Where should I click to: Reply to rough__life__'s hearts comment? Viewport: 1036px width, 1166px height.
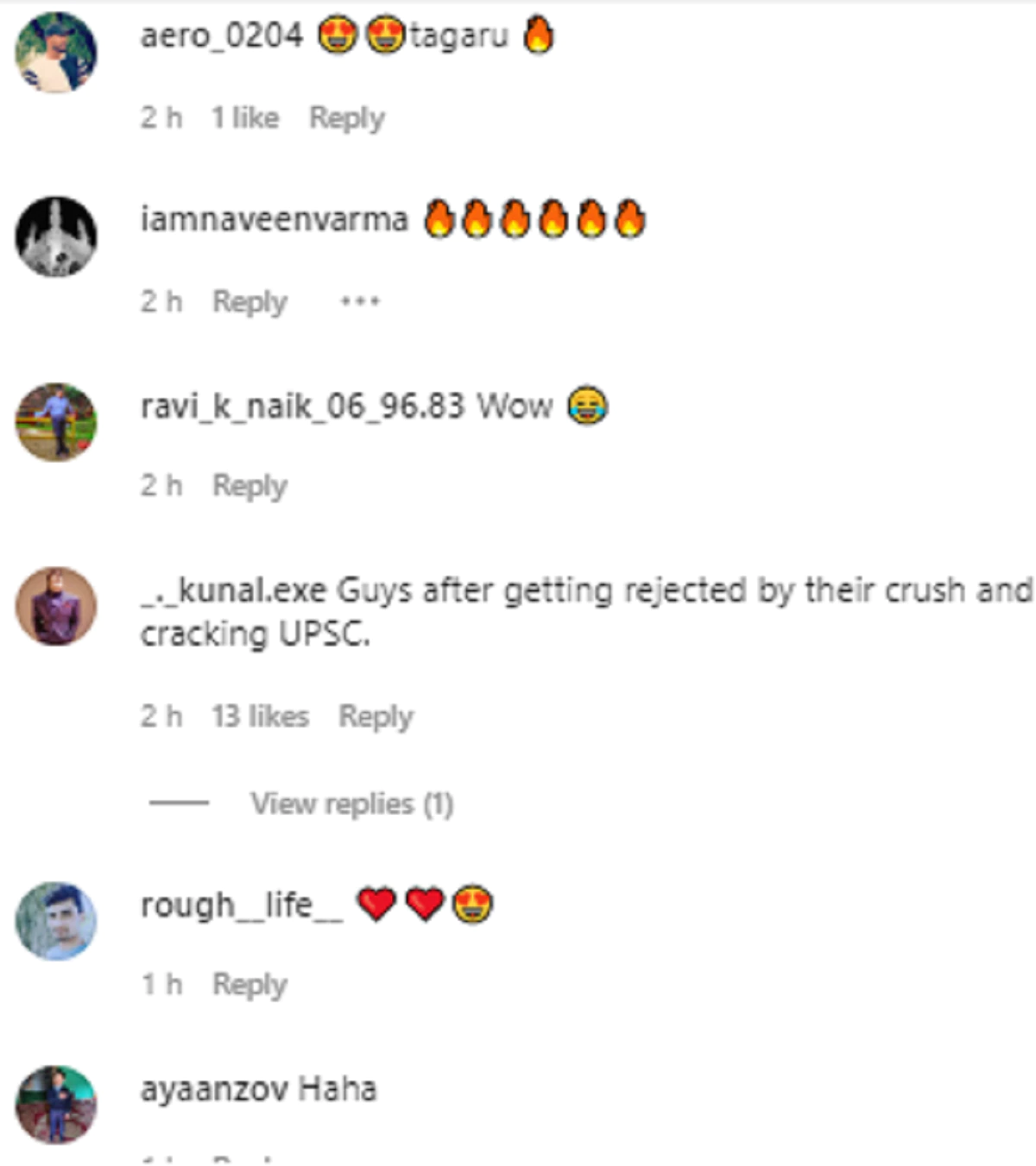point(250,985)
